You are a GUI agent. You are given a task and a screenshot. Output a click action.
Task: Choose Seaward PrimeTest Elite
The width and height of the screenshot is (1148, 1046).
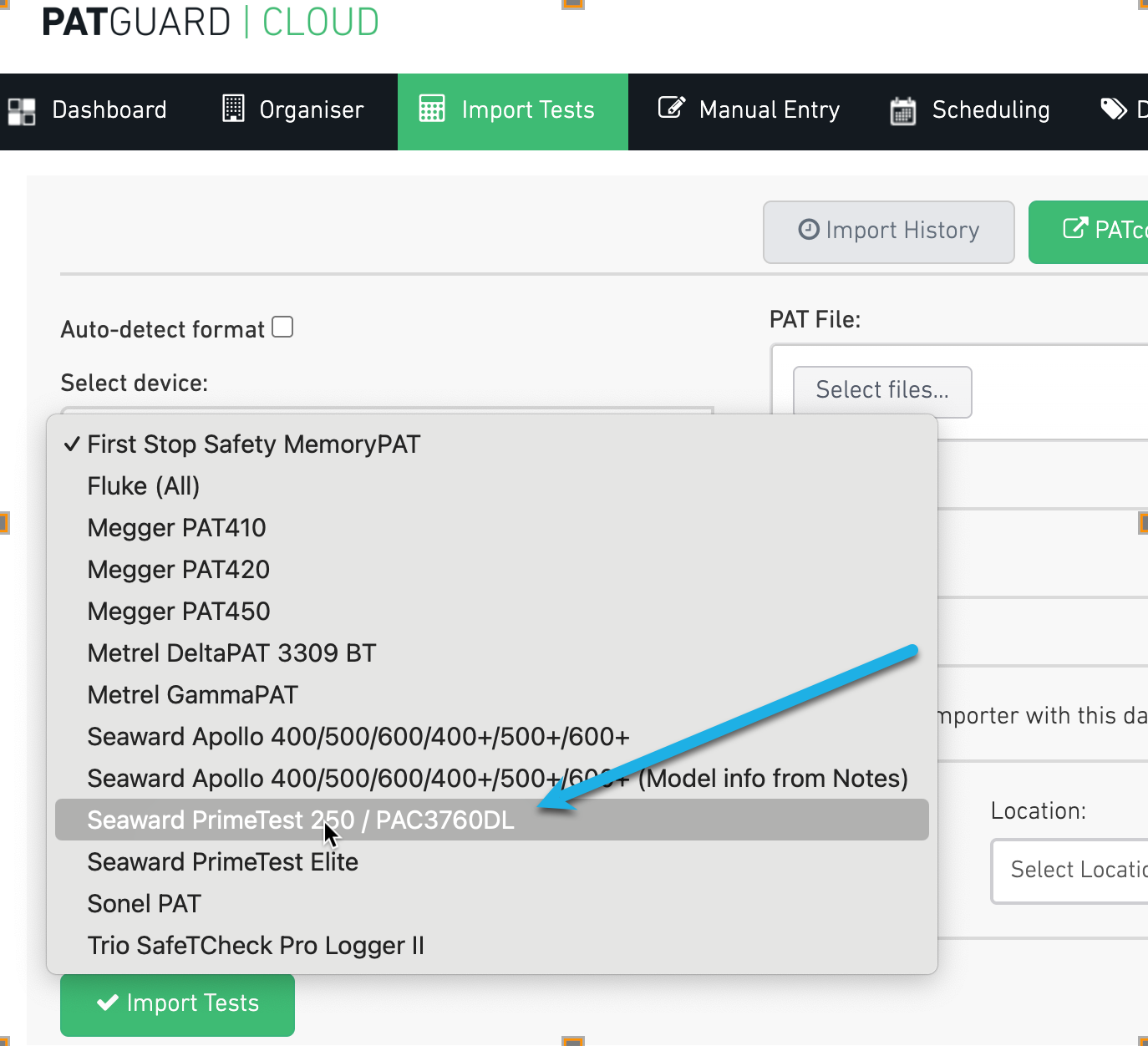point(492,861)
